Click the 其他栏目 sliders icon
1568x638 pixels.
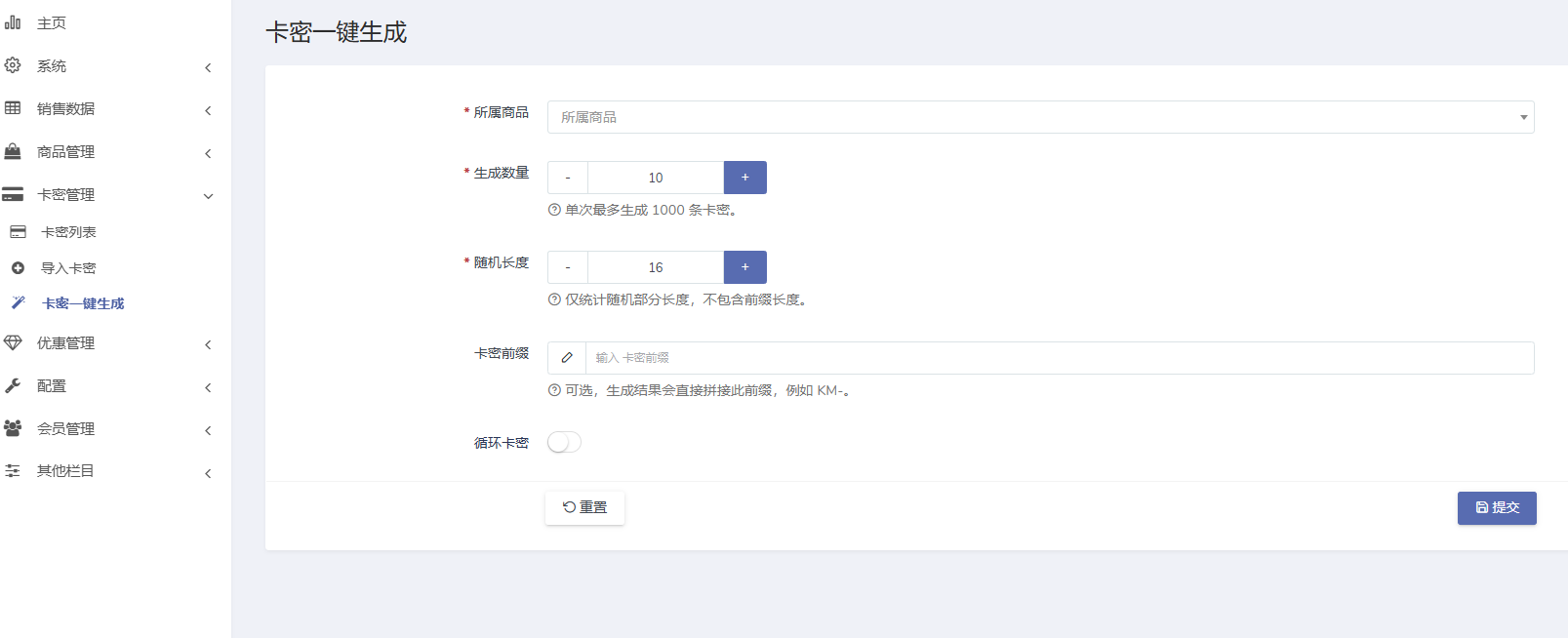point(13,471)
